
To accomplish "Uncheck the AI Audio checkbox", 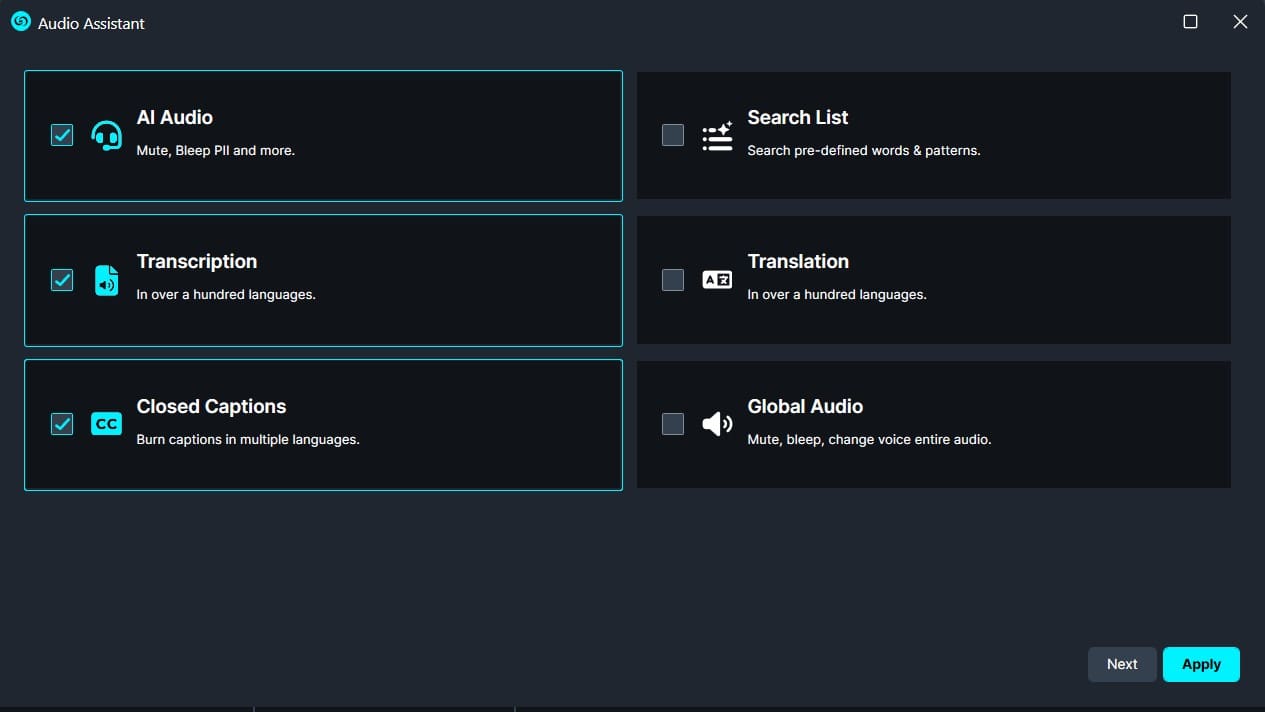I will (x=62, y=135).
